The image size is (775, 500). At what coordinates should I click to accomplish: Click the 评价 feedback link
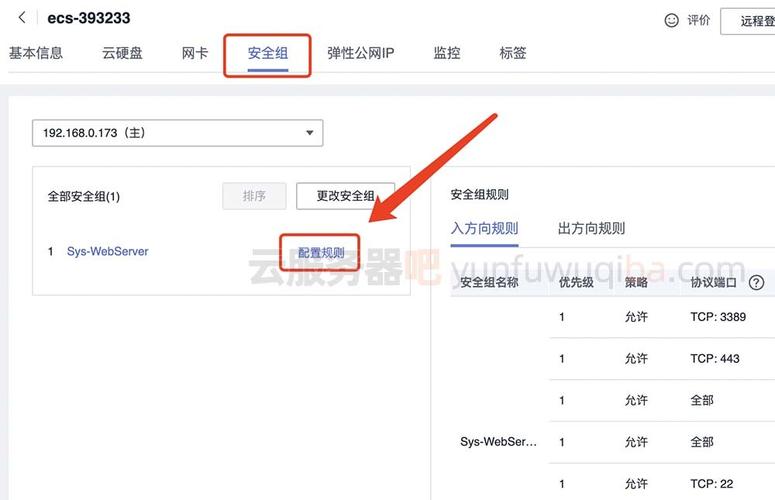698,20
